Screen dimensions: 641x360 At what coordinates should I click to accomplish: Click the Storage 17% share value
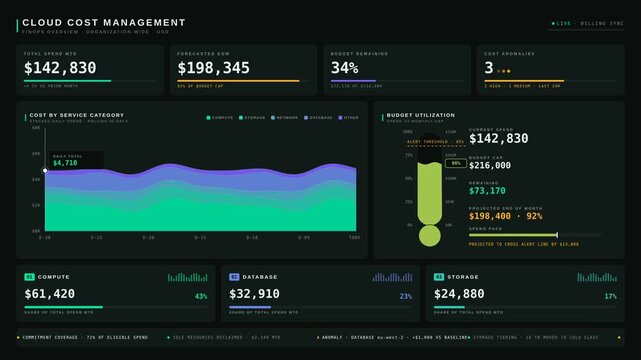(611, 296)
